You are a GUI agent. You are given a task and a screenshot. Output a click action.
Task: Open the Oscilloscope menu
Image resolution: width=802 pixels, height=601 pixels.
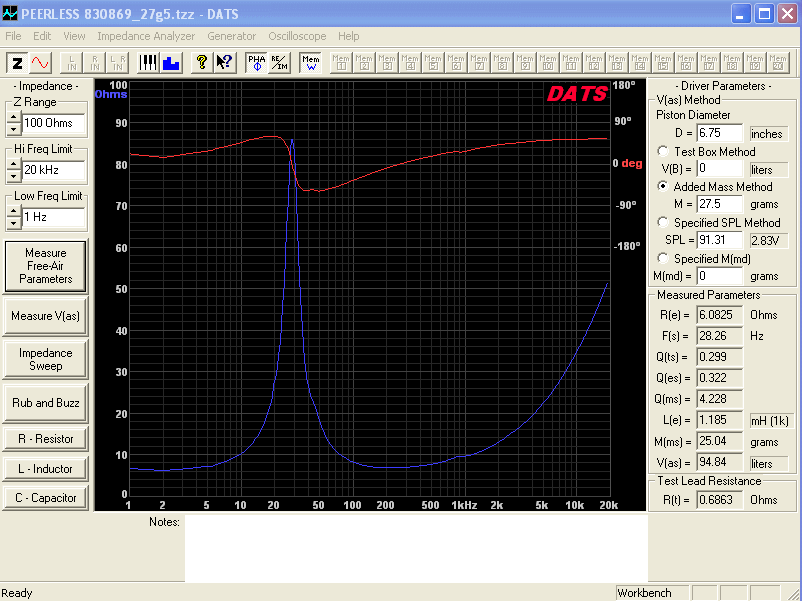pos(297,36)
